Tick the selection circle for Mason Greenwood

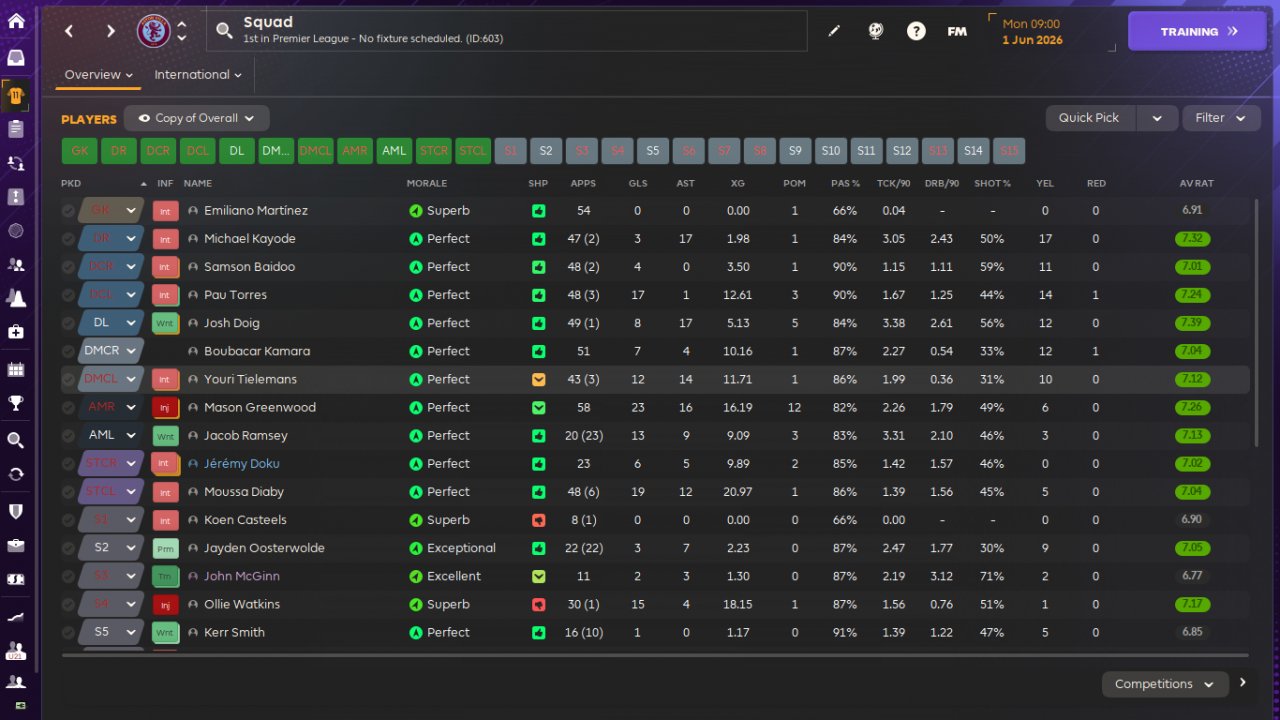68,407
